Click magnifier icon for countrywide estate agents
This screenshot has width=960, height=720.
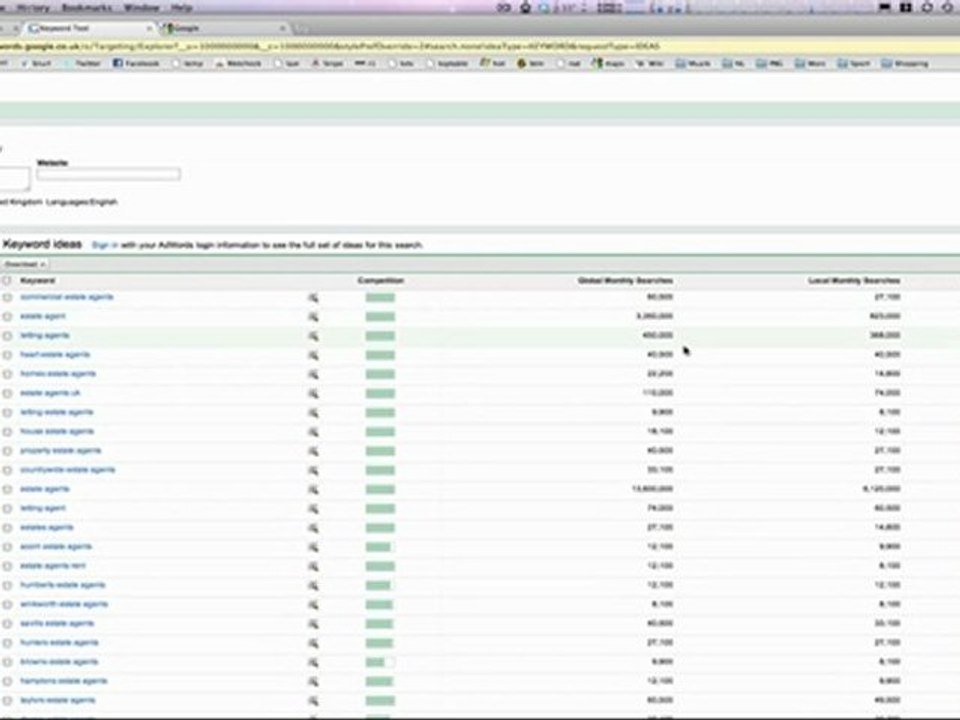(313, 470)
